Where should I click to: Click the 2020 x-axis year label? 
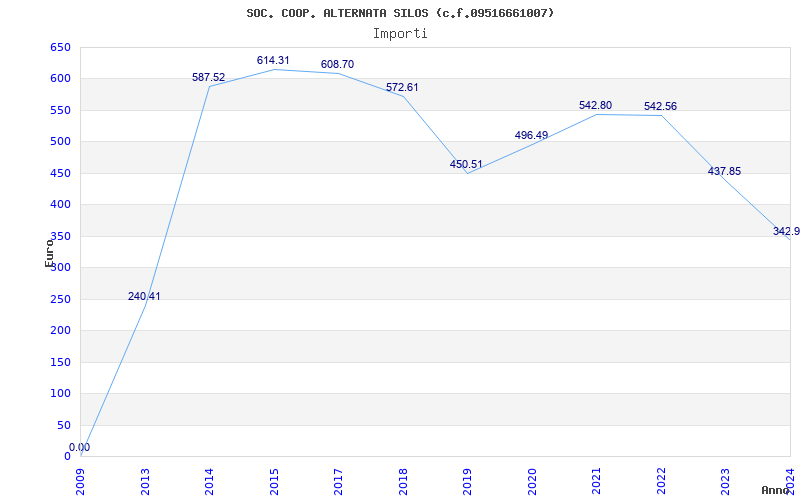point(532,482)
